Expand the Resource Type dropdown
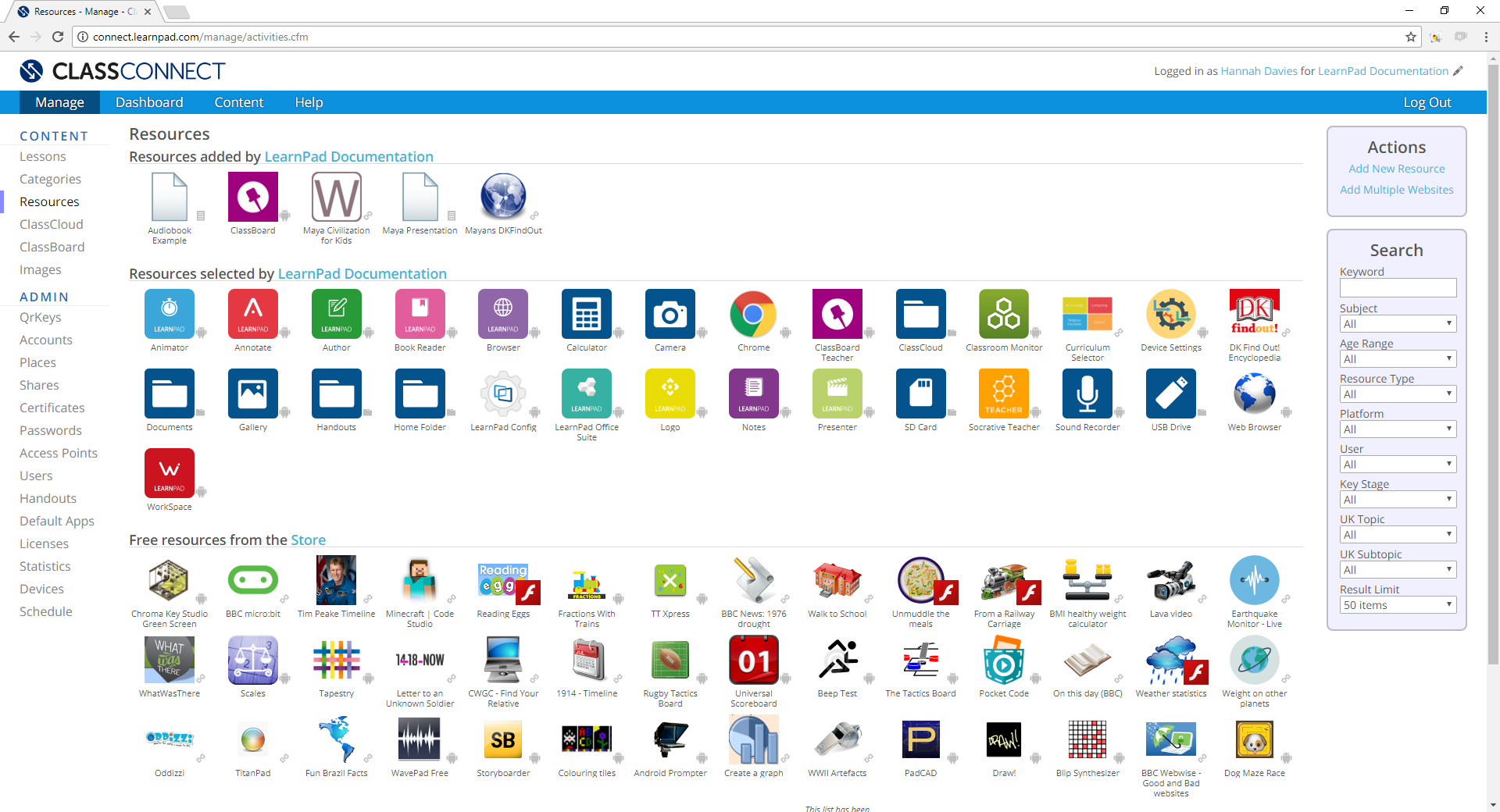Image resolution: width=1500 pixels, height=812 pixels. [x=1398, y=394]
